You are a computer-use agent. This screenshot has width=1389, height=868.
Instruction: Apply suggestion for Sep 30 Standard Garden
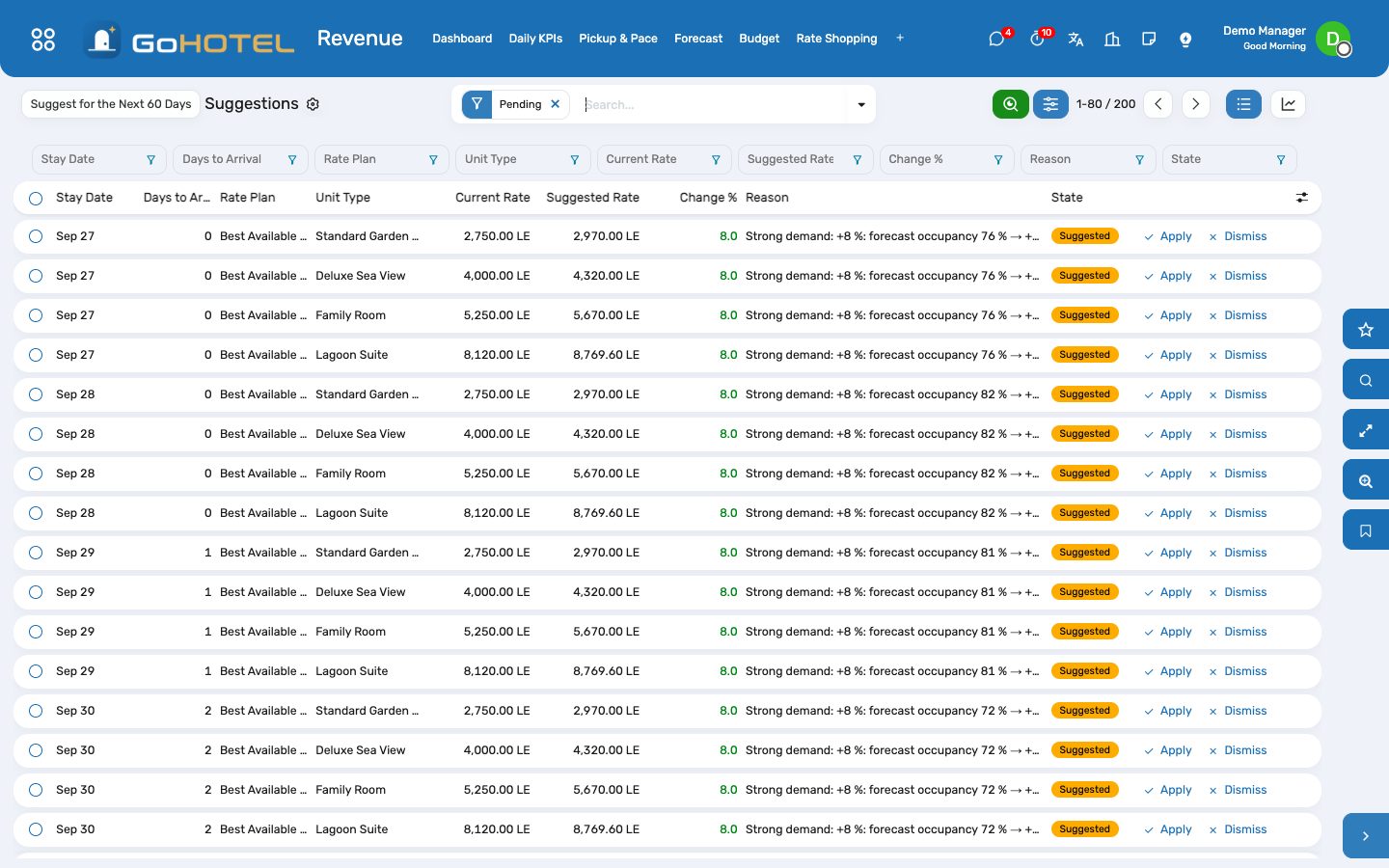pos(1168,711)
